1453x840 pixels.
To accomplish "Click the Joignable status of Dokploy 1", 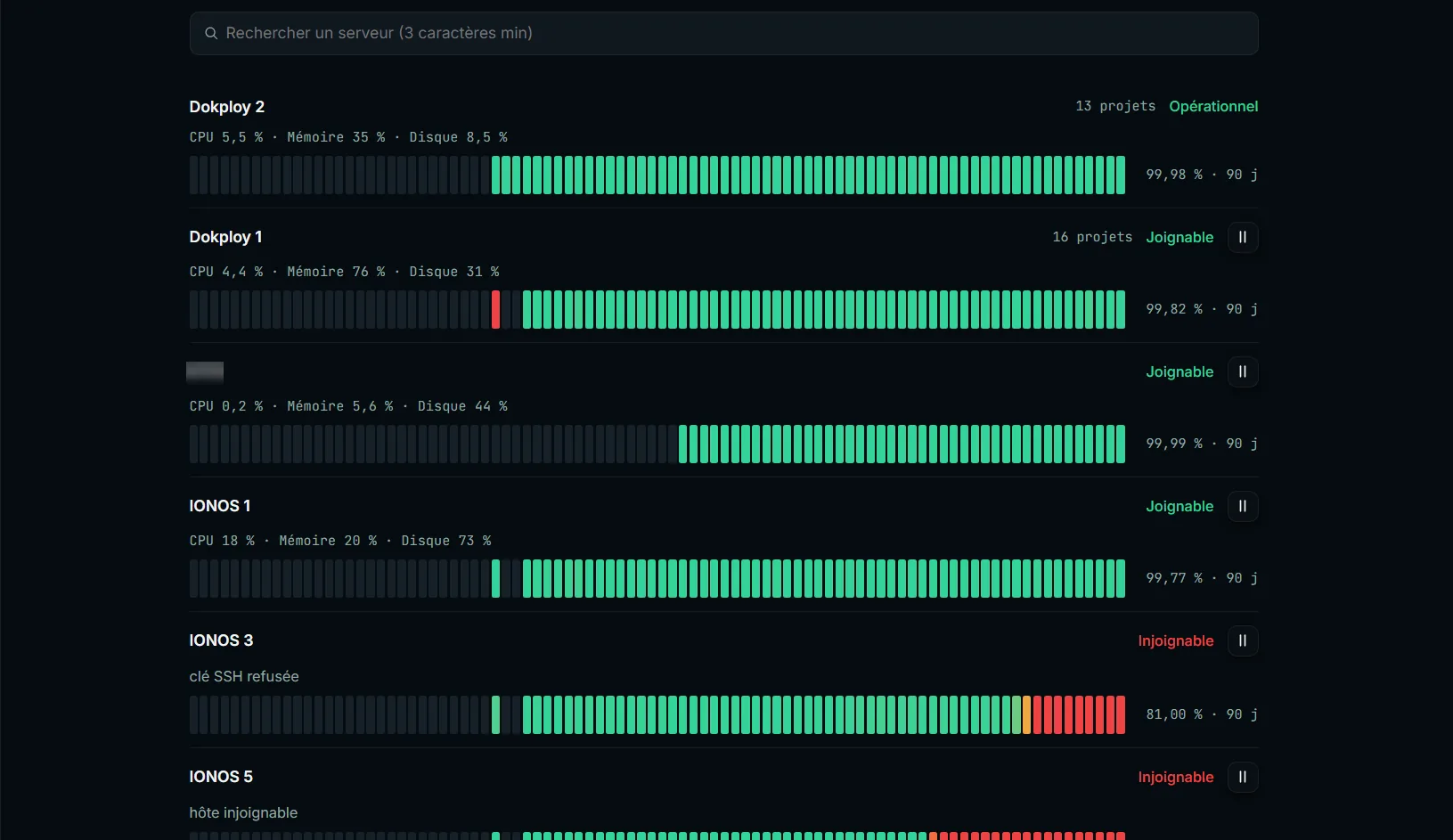I will 1180,237.
